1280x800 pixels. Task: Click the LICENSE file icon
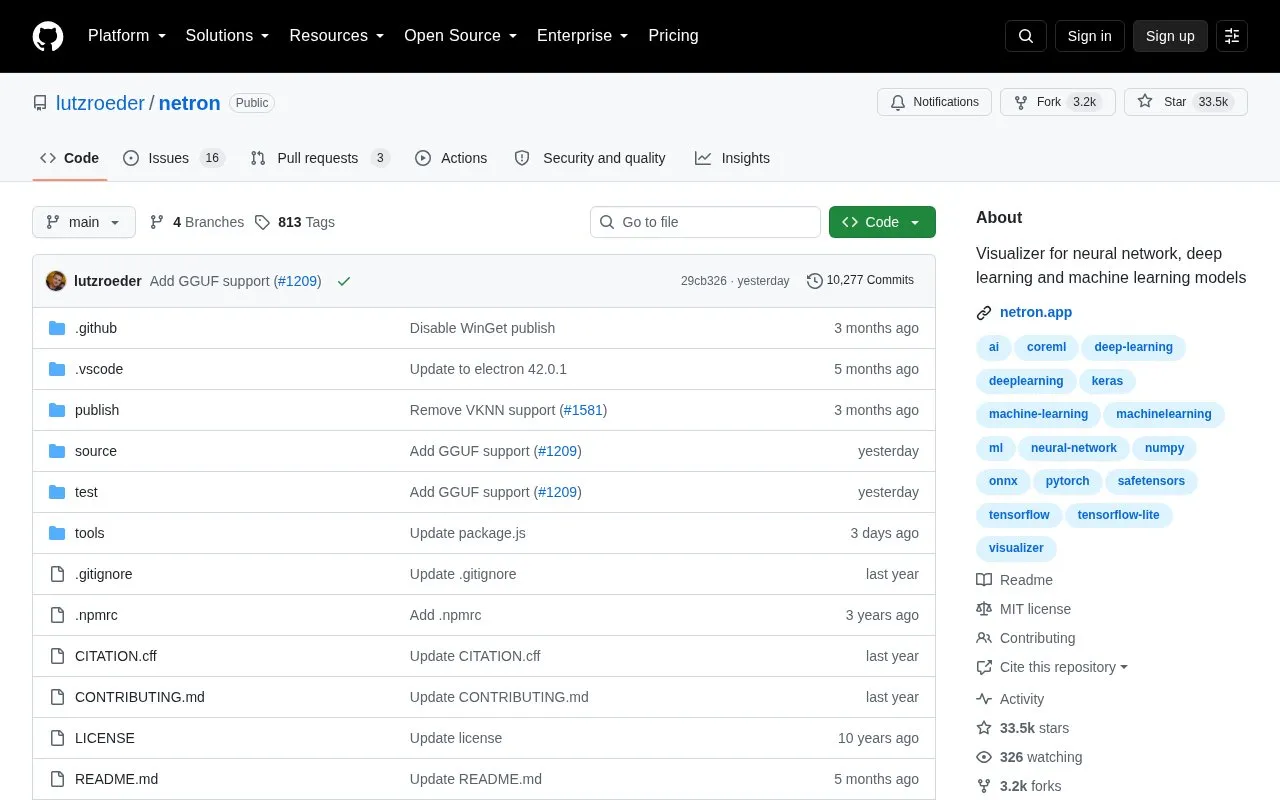pos(57,738)
